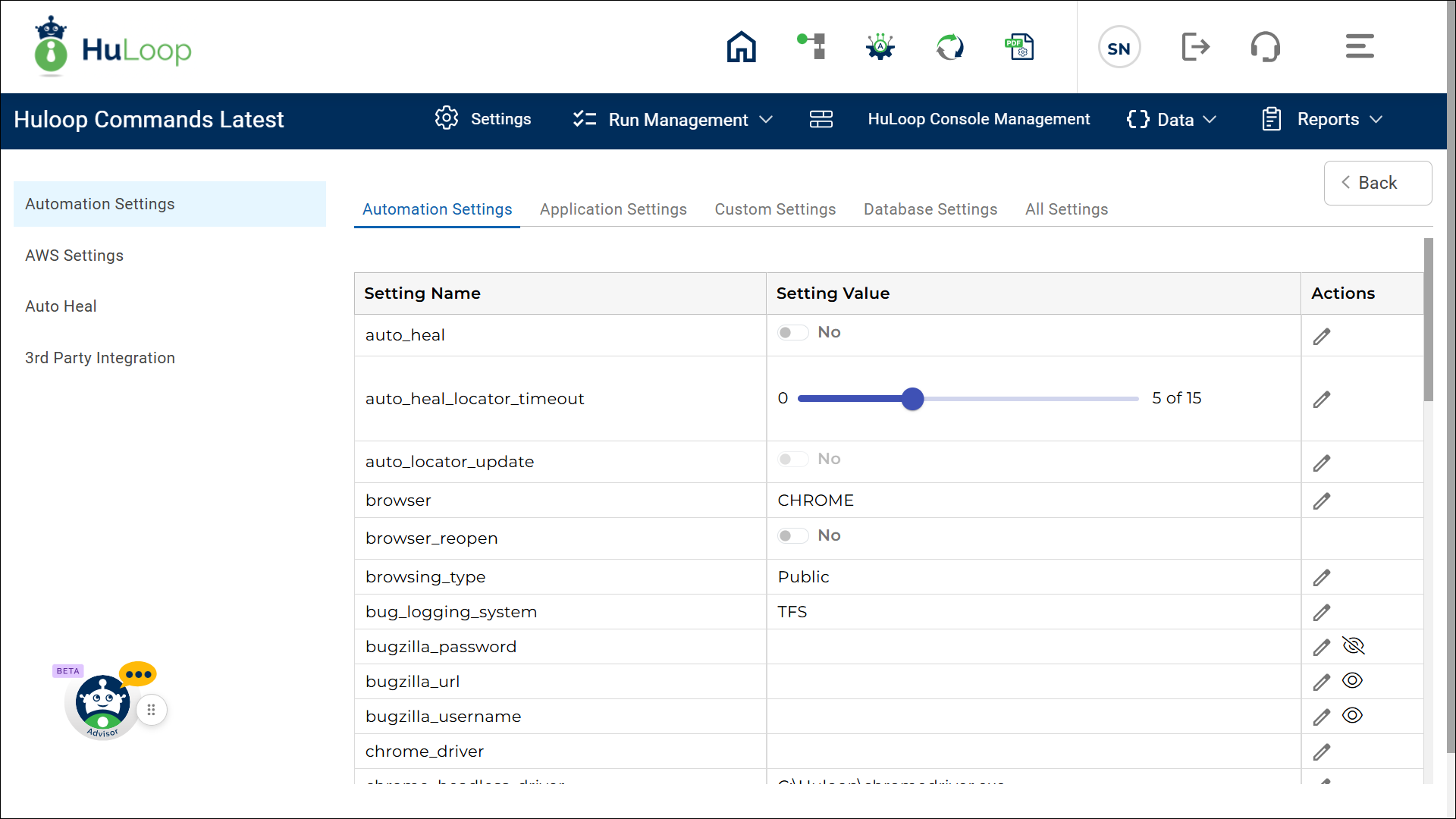
Task: Click the automation bug gear icon
Action: (x=880, y=47)
